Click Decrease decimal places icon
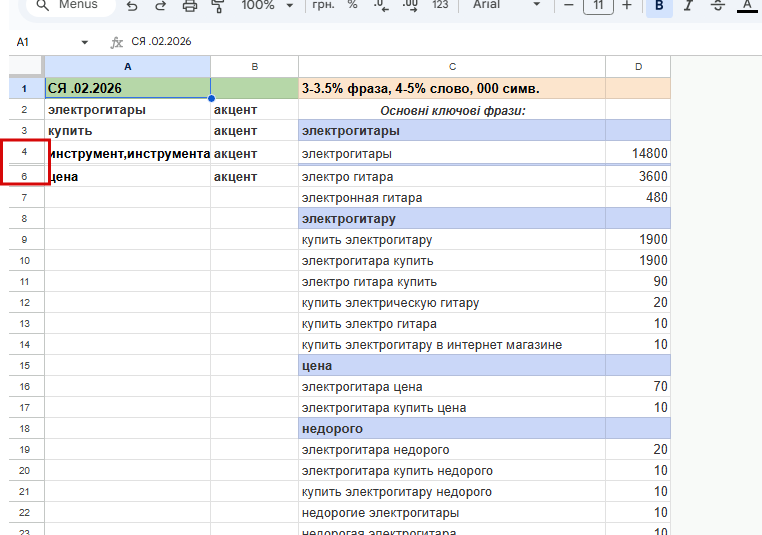The width and height of the screenshot is (762, 535). (x=381, y=6)
